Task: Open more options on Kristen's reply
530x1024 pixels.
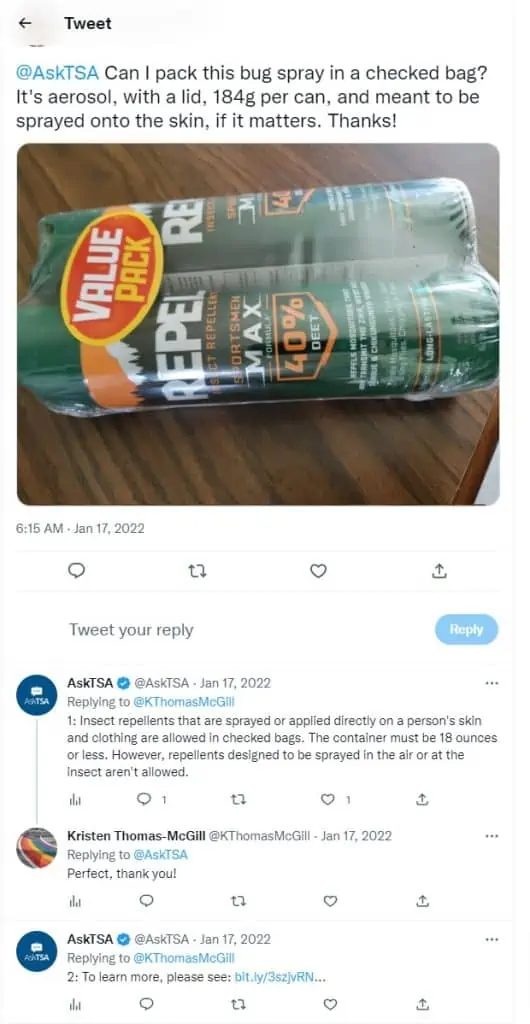Action: pyautogui.click(x=492, y=836)
